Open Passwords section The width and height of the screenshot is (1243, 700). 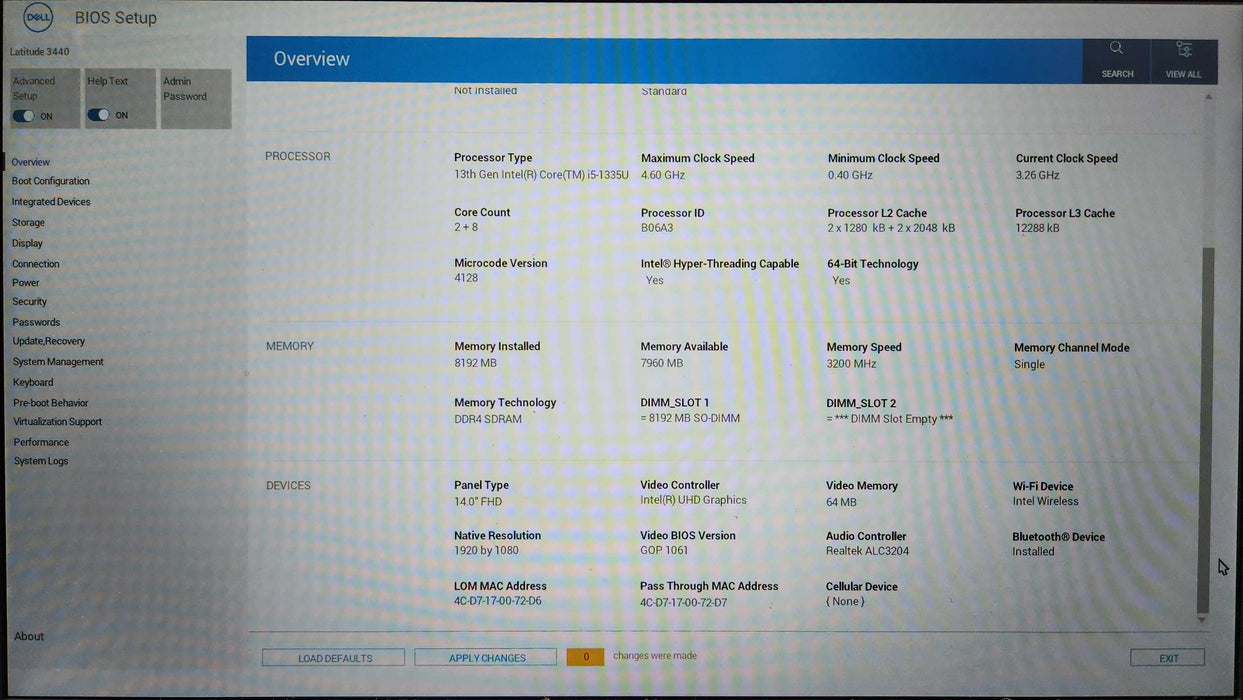pos(36,322)
